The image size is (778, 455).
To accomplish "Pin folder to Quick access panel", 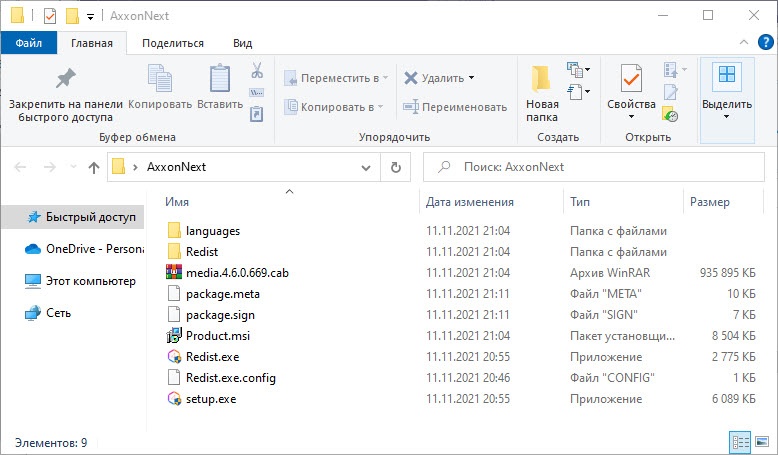I will (65, 95).
